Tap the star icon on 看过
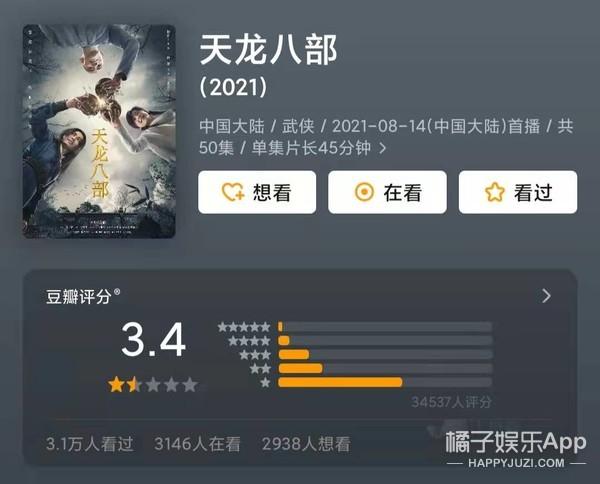 point(495,192)
